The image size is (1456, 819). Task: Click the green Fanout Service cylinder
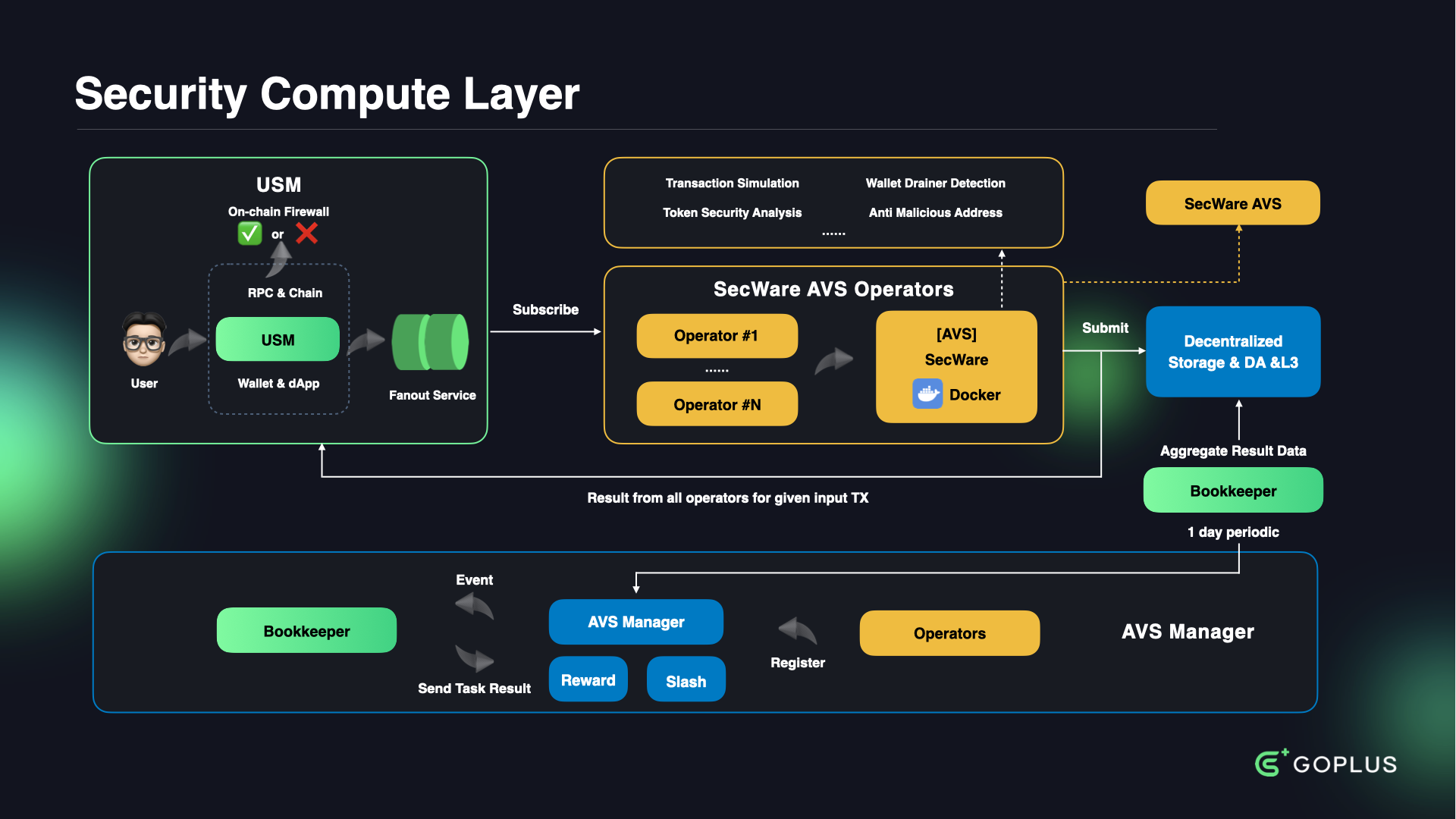[430, 342]
